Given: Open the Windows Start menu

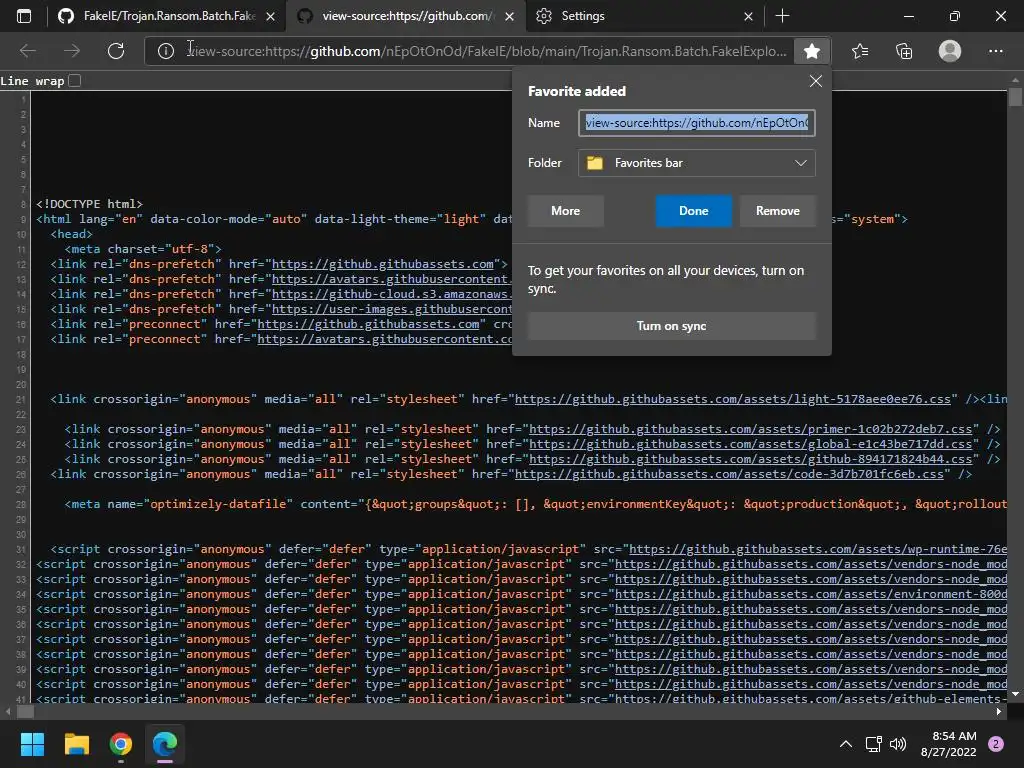Looking at the screenshot, I should (32, 744).
